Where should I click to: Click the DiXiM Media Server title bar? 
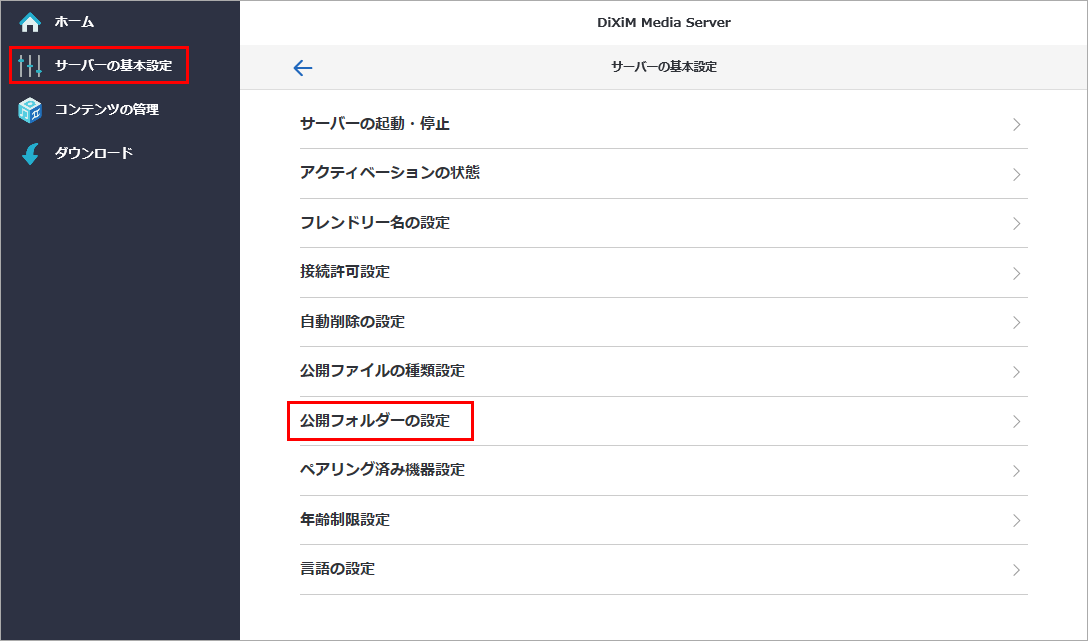click(x=663, y=21)
